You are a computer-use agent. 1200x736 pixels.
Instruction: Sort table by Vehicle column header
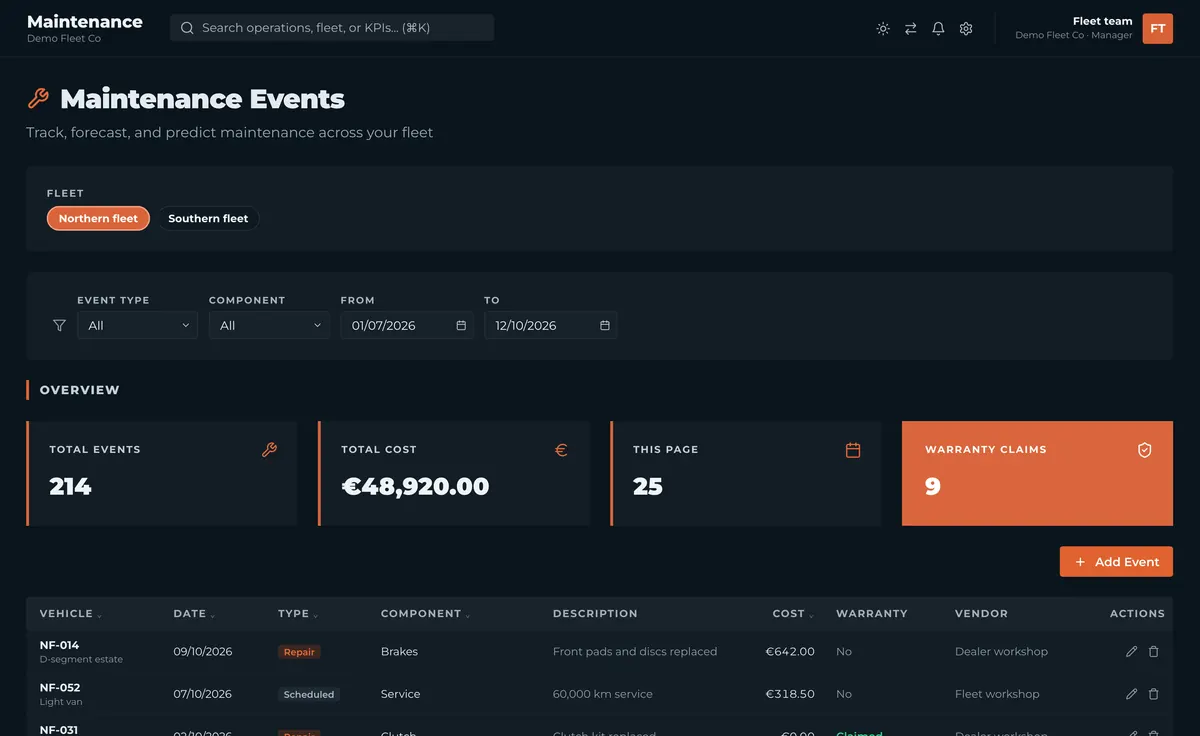71,614
